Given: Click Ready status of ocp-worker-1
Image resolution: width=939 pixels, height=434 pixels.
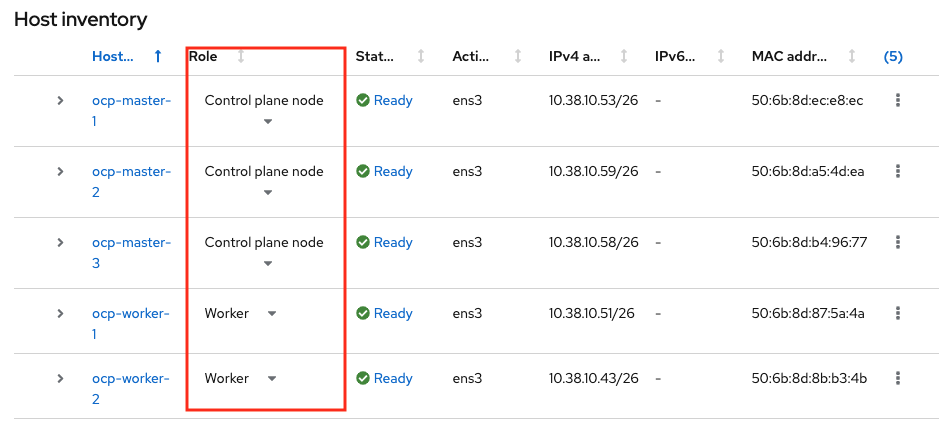Looking at the screenshot, I should click(x=392, y=313).
